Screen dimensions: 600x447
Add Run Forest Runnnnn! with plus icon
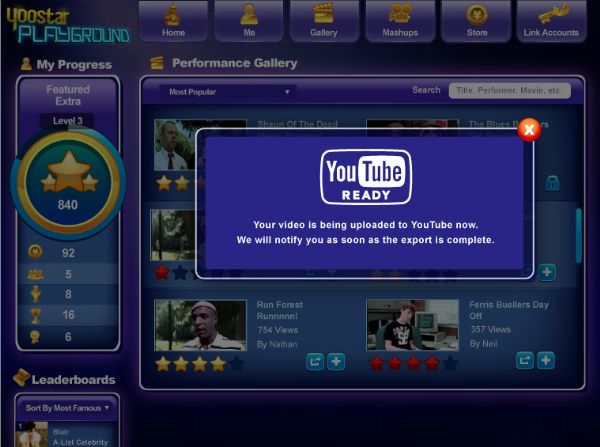336,361
